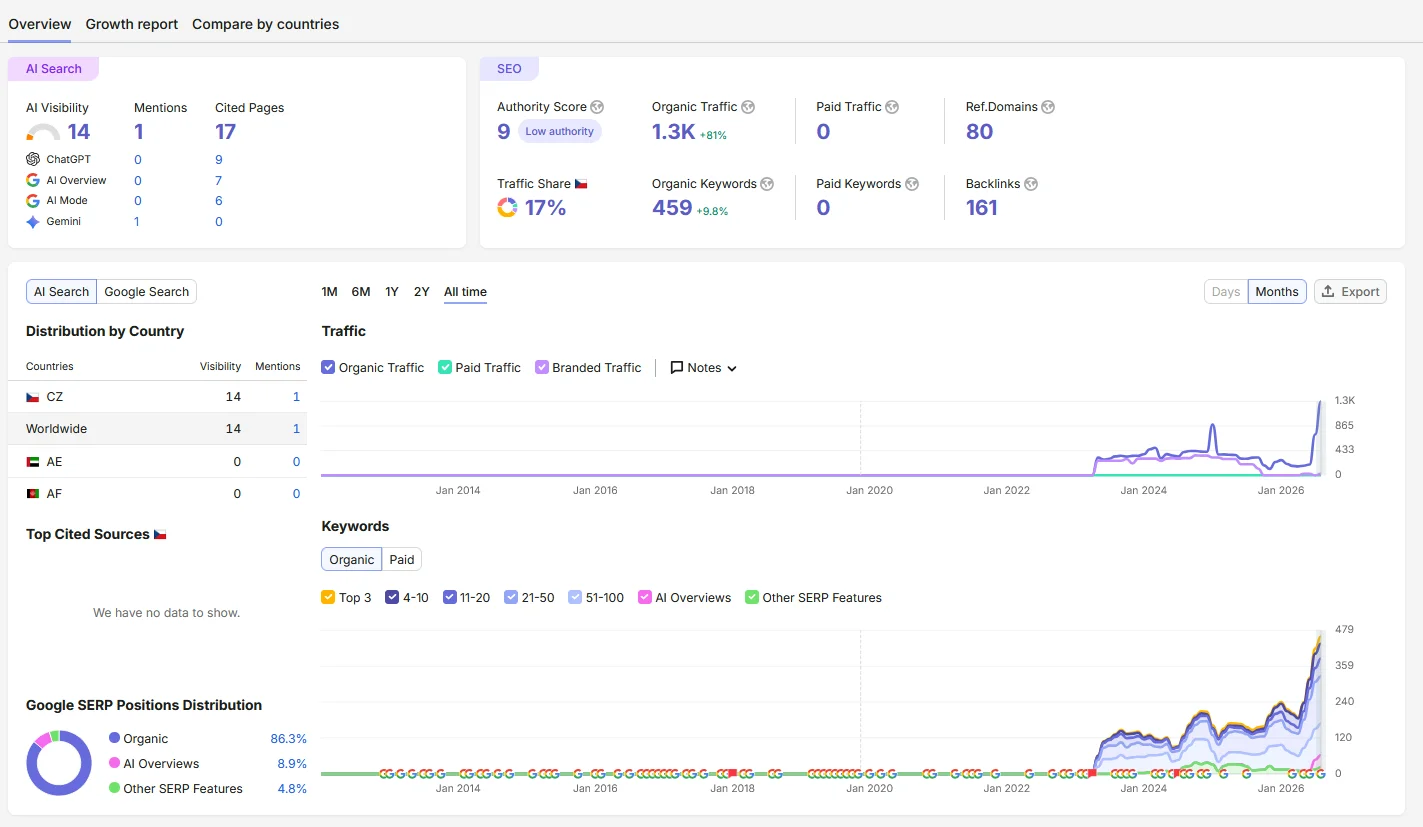Toggle the AI Overviews keywords checkbox
This screenshot has width=1423, height=827.
[x=645, y=598]
